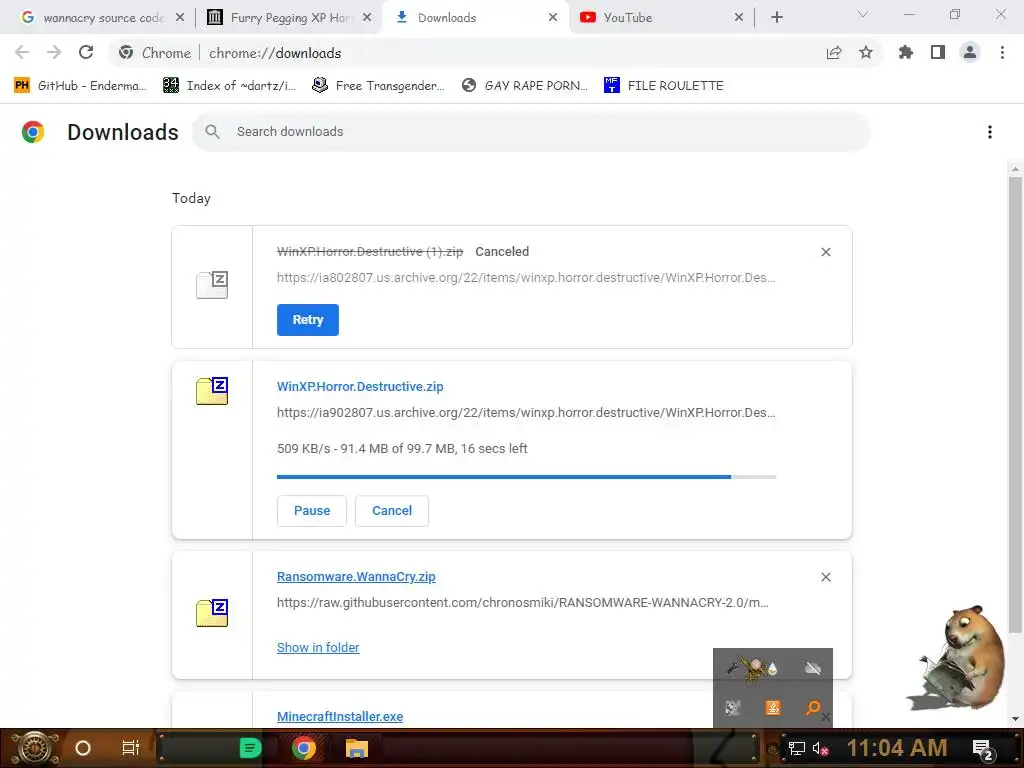This screenshot has height=768, width=1024.
Task: Click the crossed-out cloud tray icon
Action: (x=813, y=668)
